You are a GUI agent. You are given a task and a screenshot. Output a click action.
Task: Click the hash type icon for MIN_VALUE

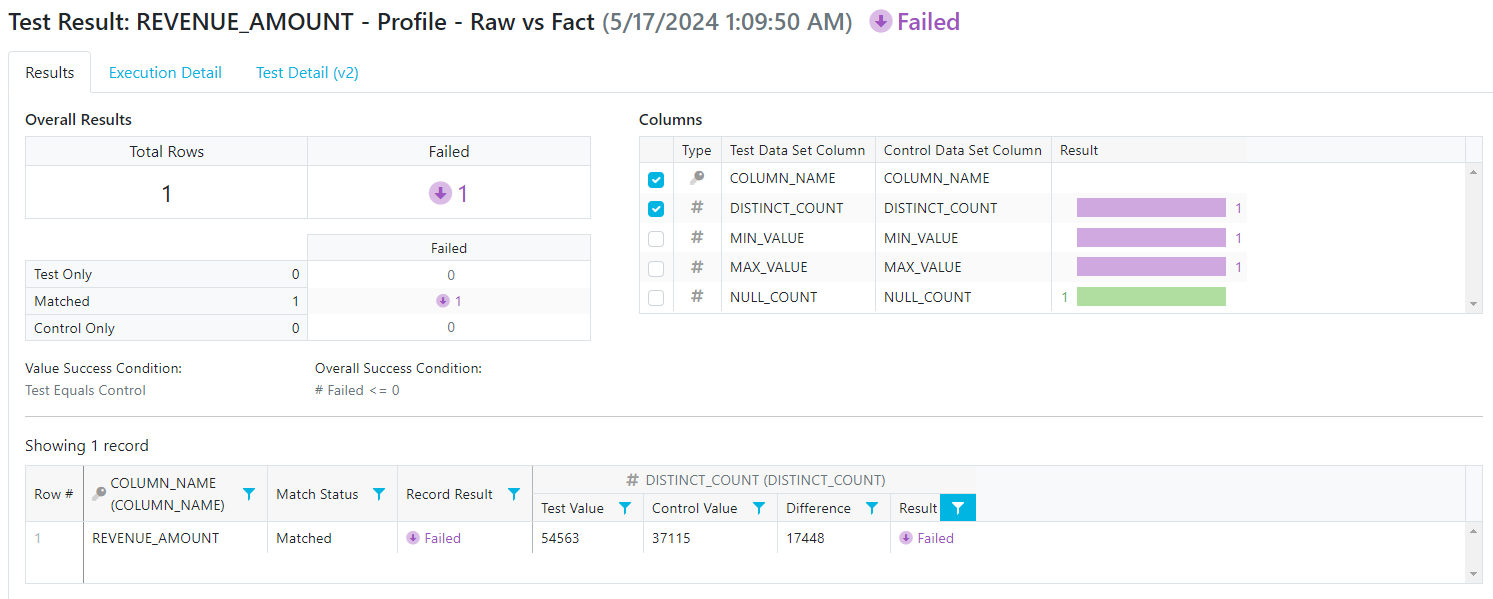[697, 238]
